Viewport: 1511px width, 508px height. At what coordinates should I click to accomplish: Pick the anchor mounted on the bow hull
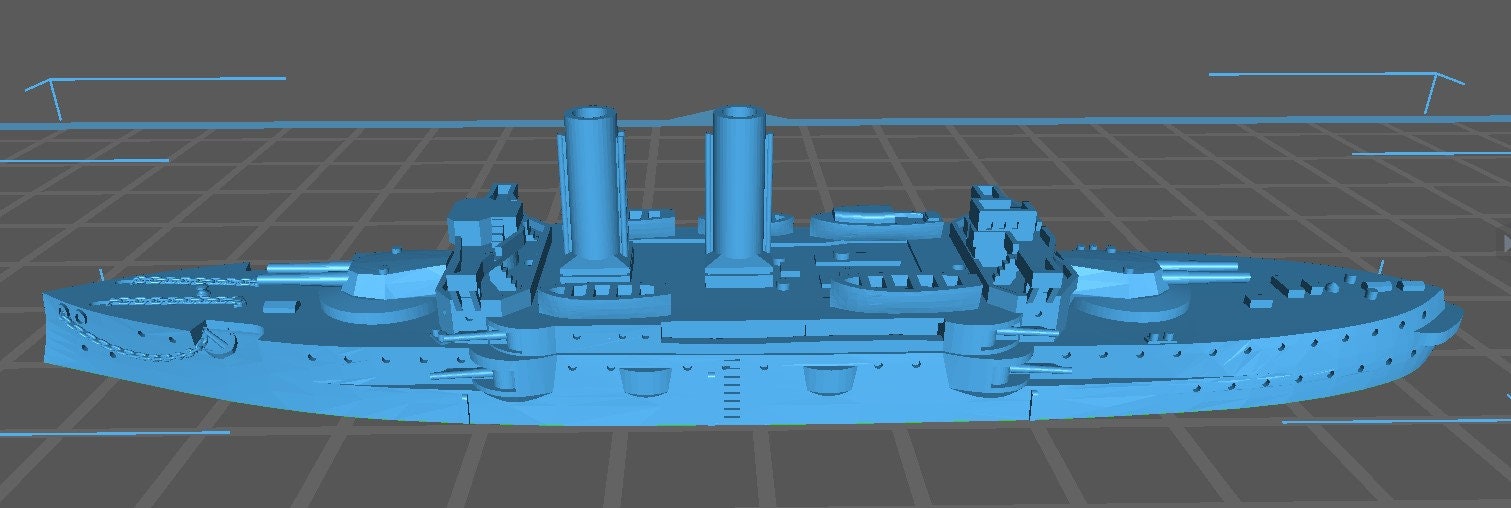pos(216,339)
